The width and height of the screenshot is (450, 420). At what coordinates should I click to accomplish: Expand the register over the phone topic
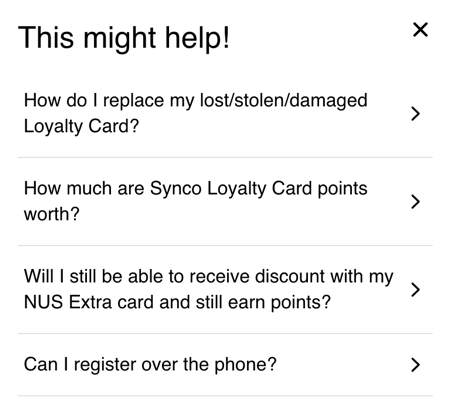[x=225, y=365]
